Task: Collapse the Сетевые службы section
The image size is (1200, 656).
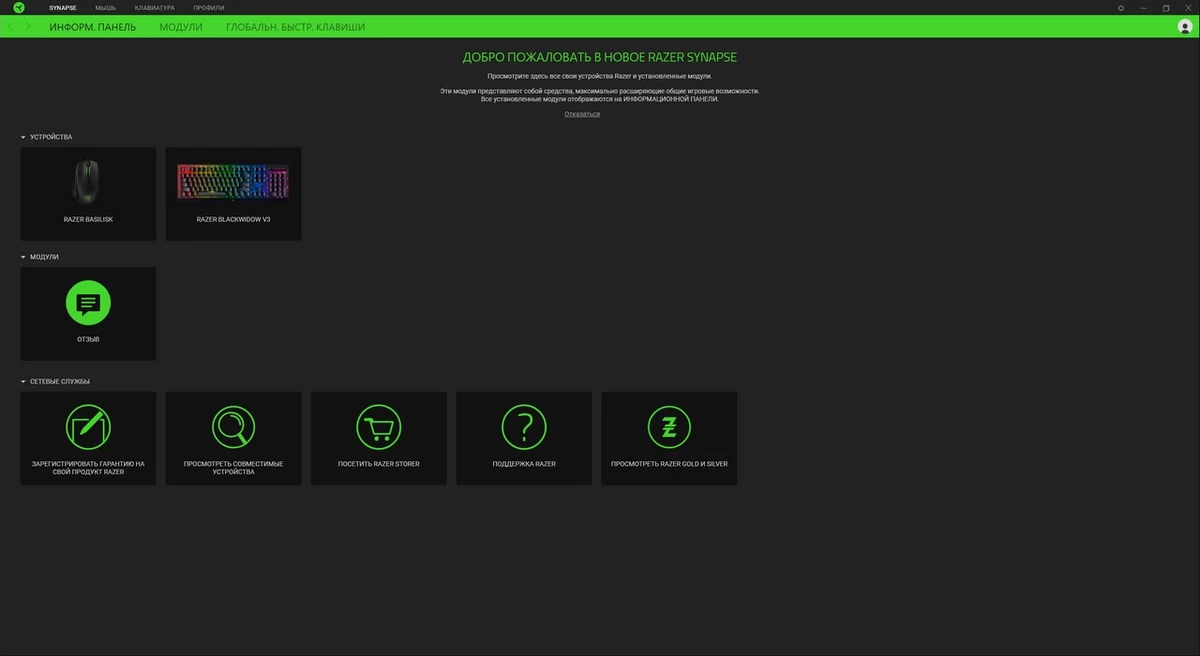Action: 23,382
